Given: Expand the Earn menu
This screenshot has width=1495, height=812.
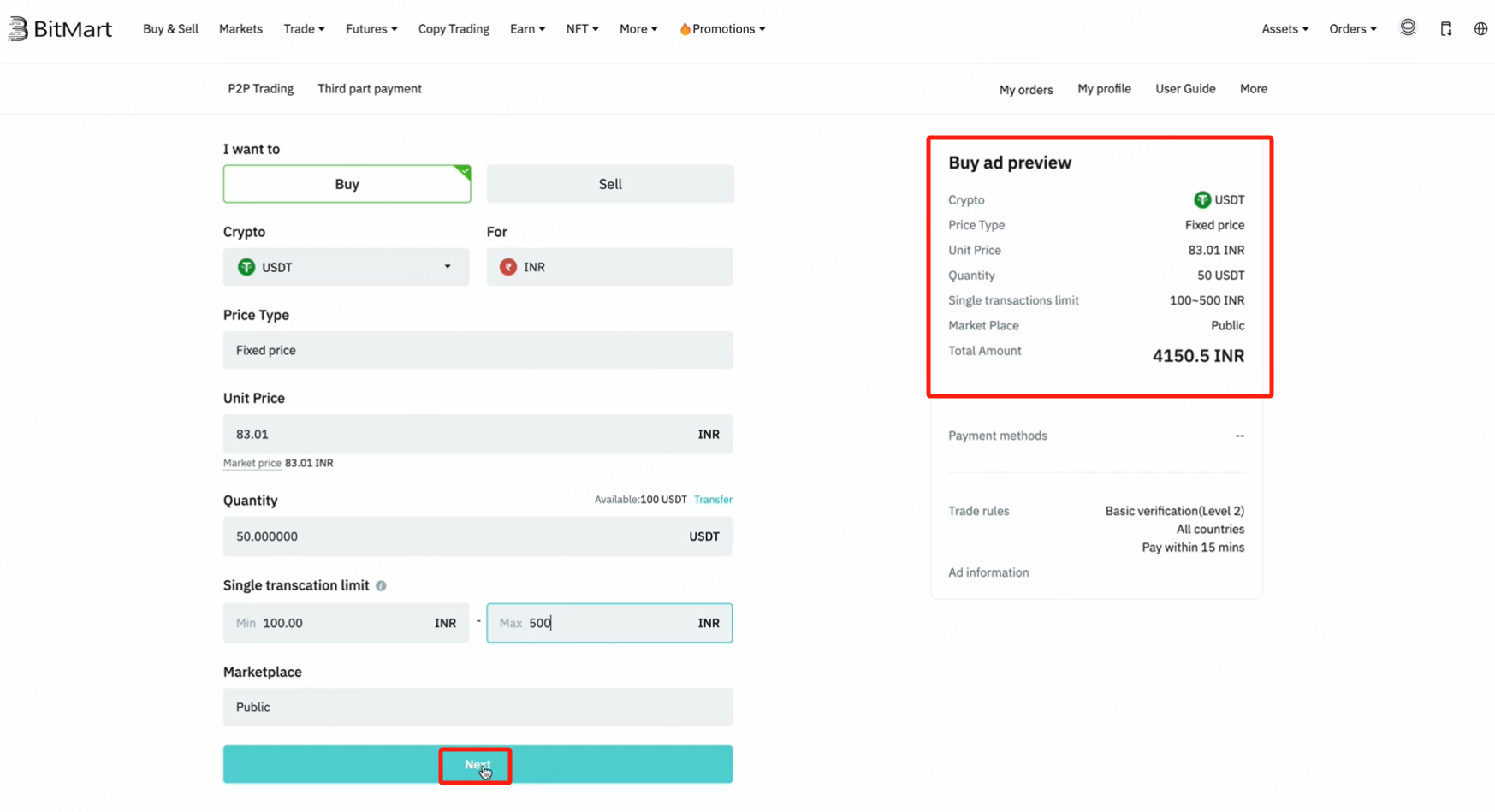Looking at the screenshot, I should pyautogui.click(x=527, y=29).
